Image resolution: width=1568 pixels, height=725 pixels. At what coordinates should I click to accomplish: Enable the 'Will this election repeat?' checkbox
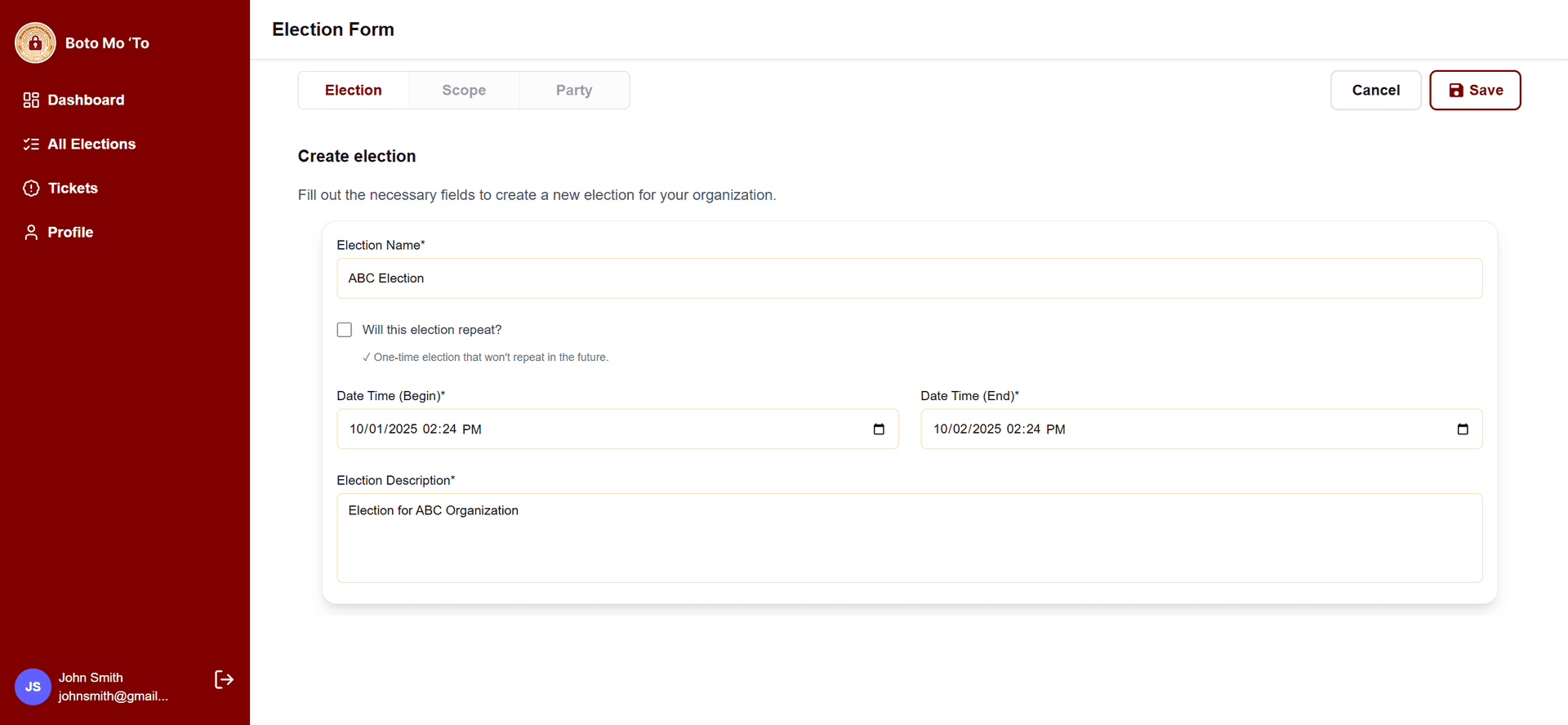345,330
